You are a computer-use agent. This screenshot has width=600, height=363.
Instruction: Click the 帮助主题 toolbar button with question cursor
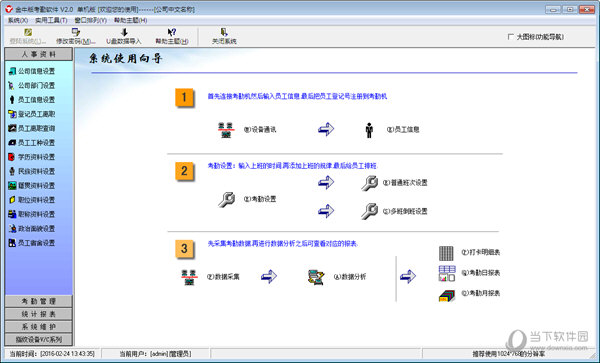click(x=172, y=36)
